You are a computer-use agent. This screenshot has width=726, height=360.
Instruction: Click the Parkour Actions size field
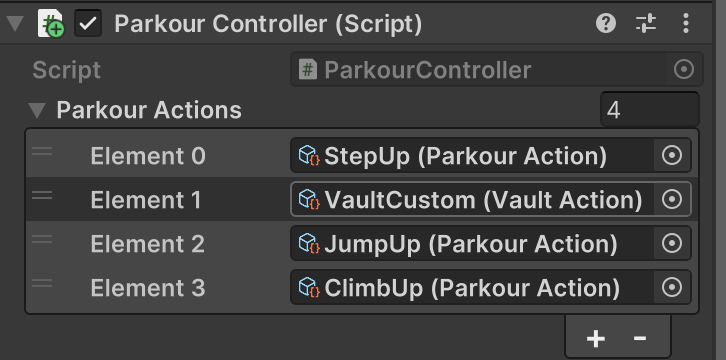pos(650,110)
